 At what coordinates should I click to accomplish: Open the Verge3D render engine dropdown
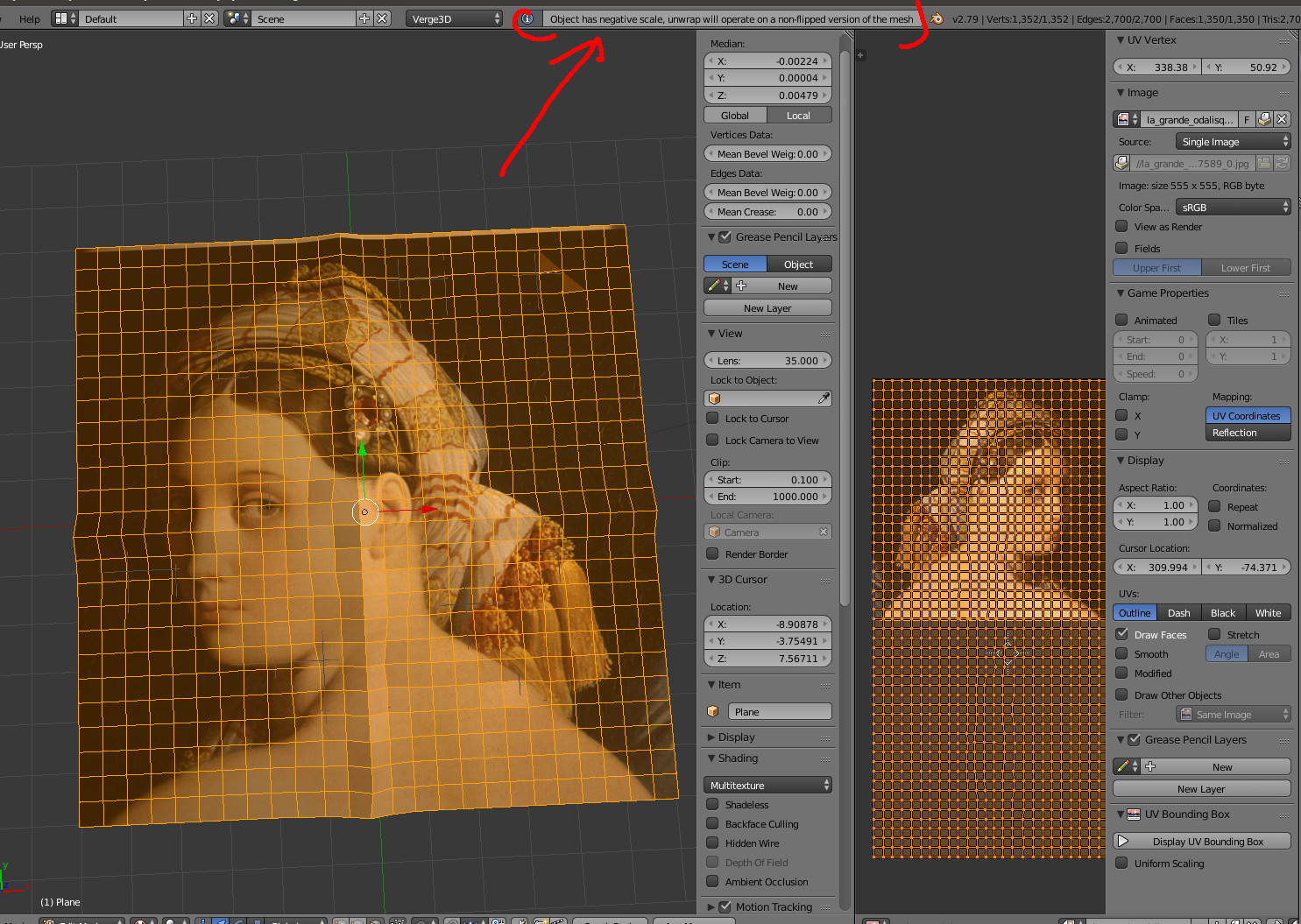coord(454,18)
